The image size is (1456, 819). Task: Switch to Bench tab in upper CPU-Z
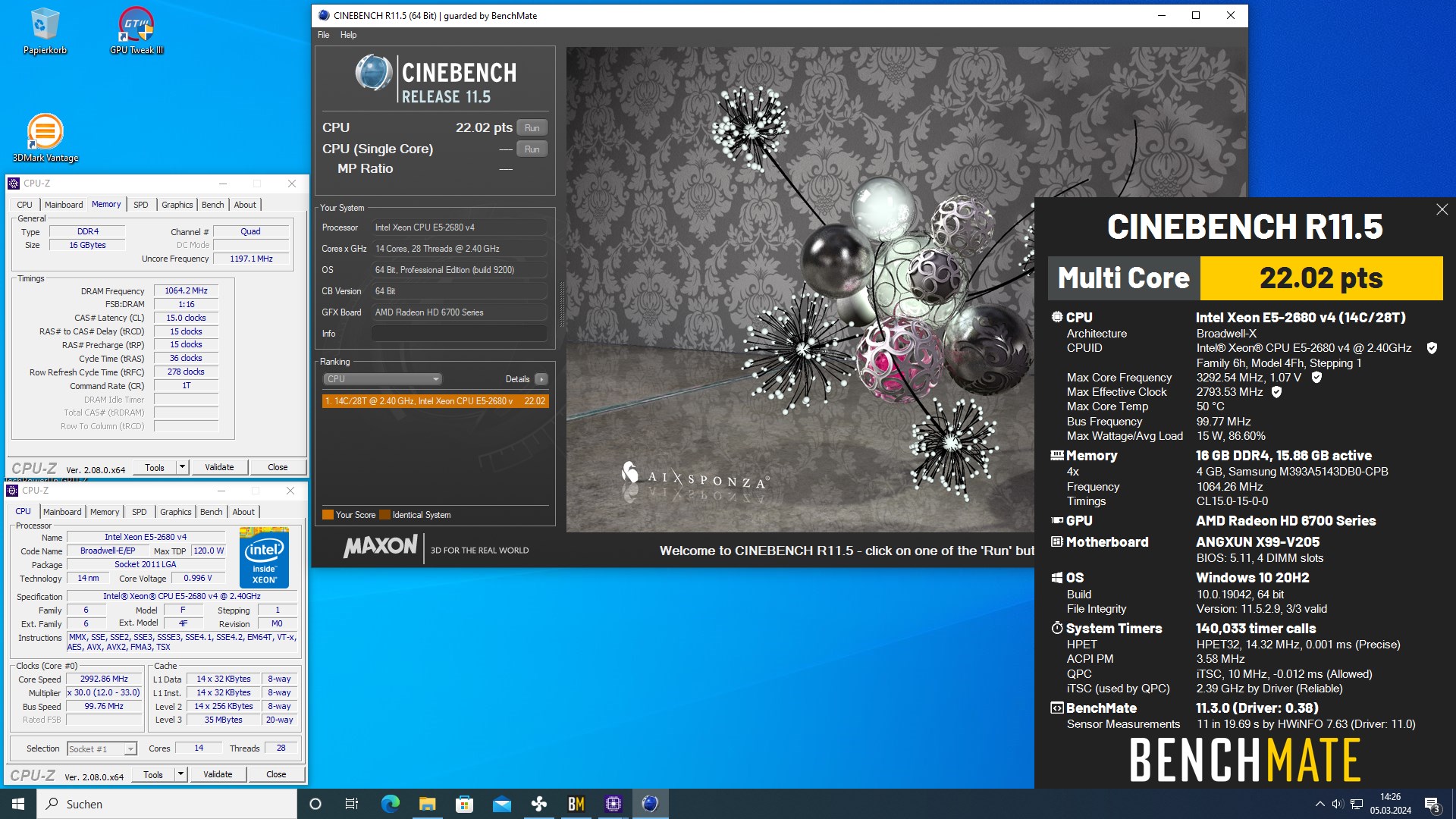[213, 205]
